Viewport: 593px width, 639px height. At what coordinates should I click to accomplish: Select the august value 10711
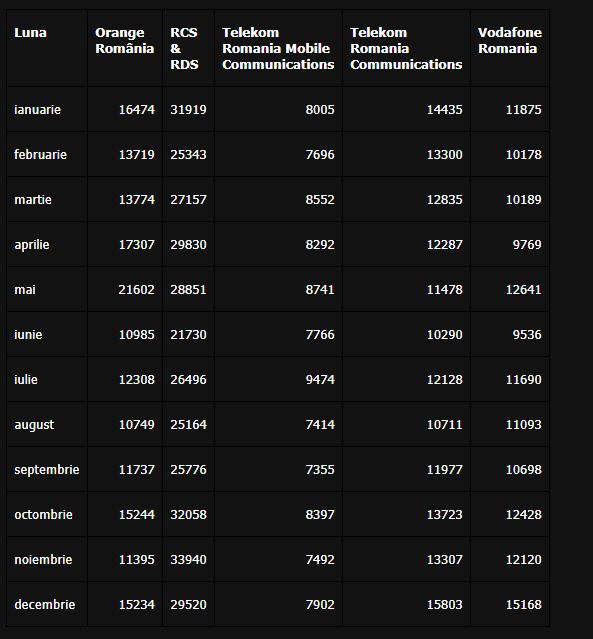(445, 424)
